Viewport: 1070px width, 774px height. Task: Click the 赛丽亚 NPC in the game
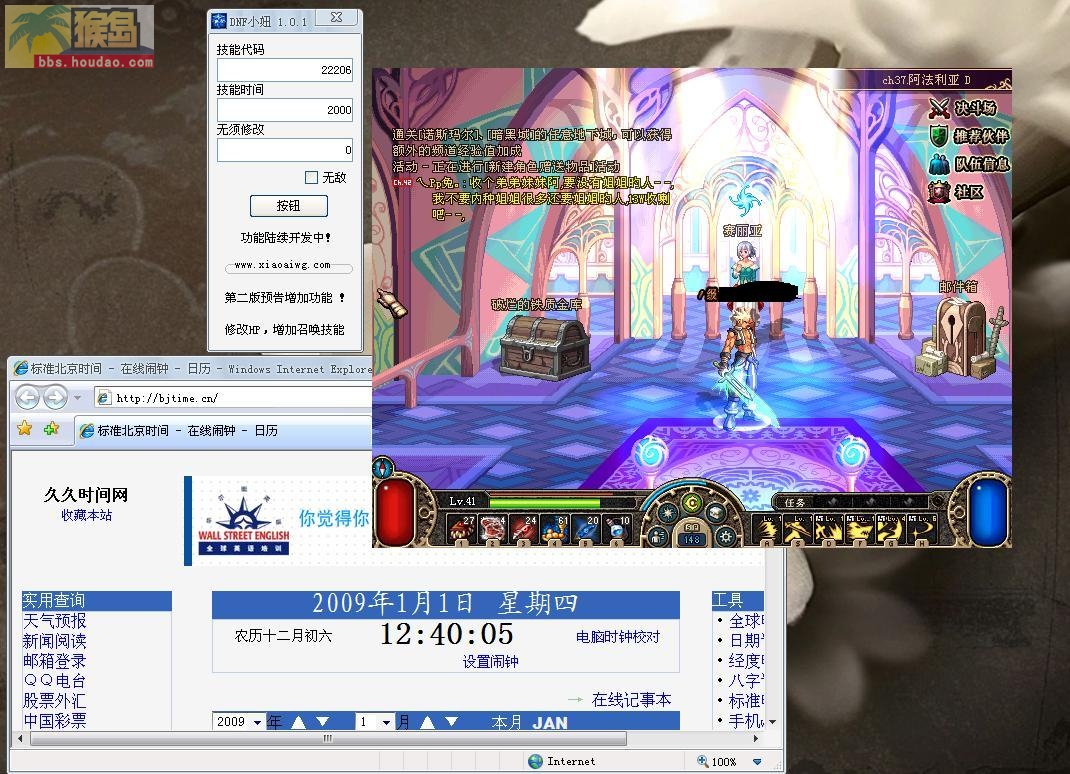(743, 261)
